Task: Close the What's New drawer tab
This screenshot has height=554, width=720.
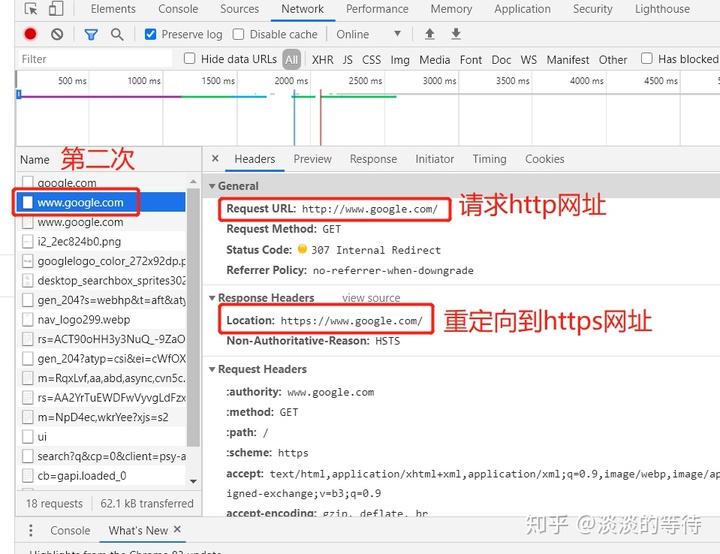Action: pyautogui.click(x=178, y=529)
